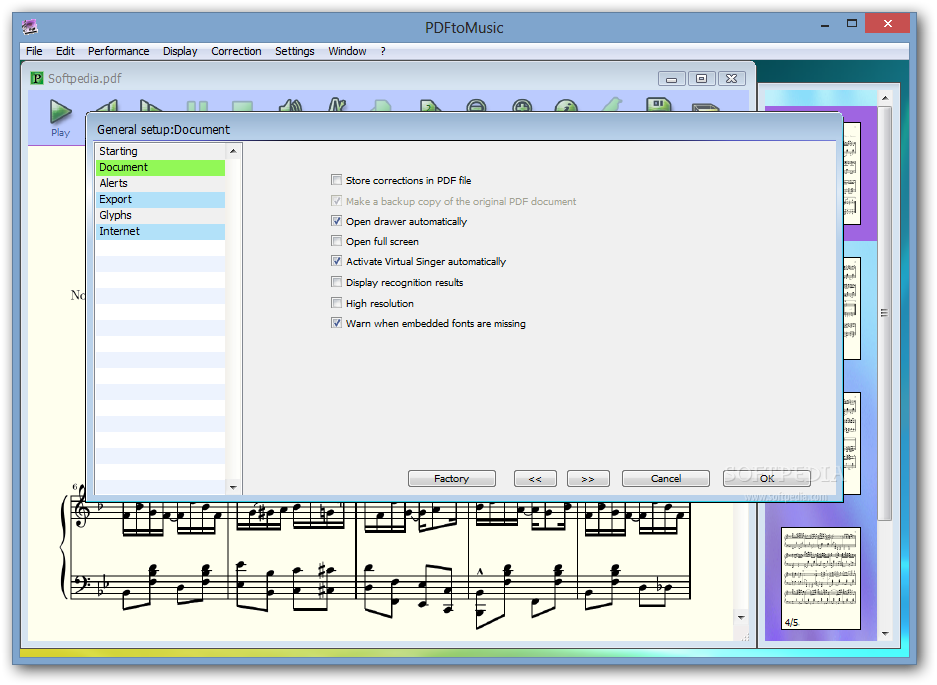
Task: Select Alerts in the setup list
Action: pyautogui.click(x=160, y=184)
